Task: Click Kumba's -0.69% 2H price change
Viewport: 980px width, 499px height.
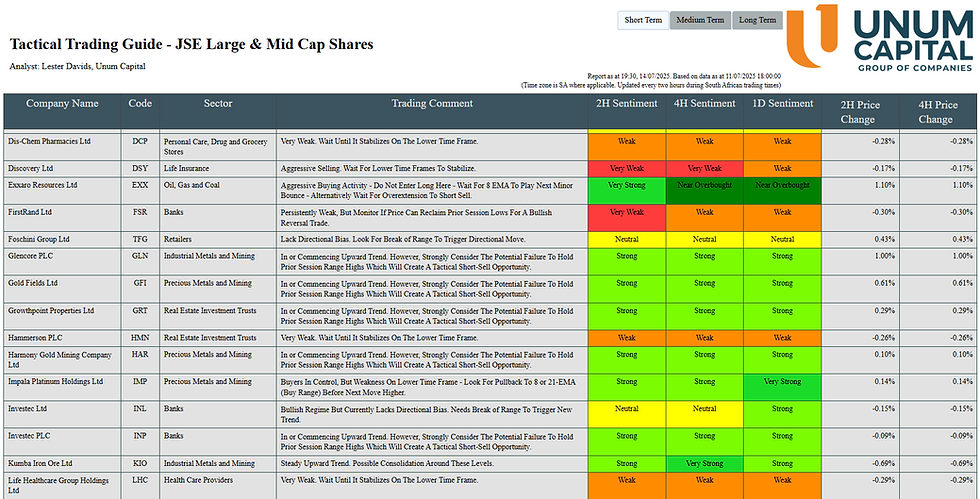Action: tap(884, 463)
